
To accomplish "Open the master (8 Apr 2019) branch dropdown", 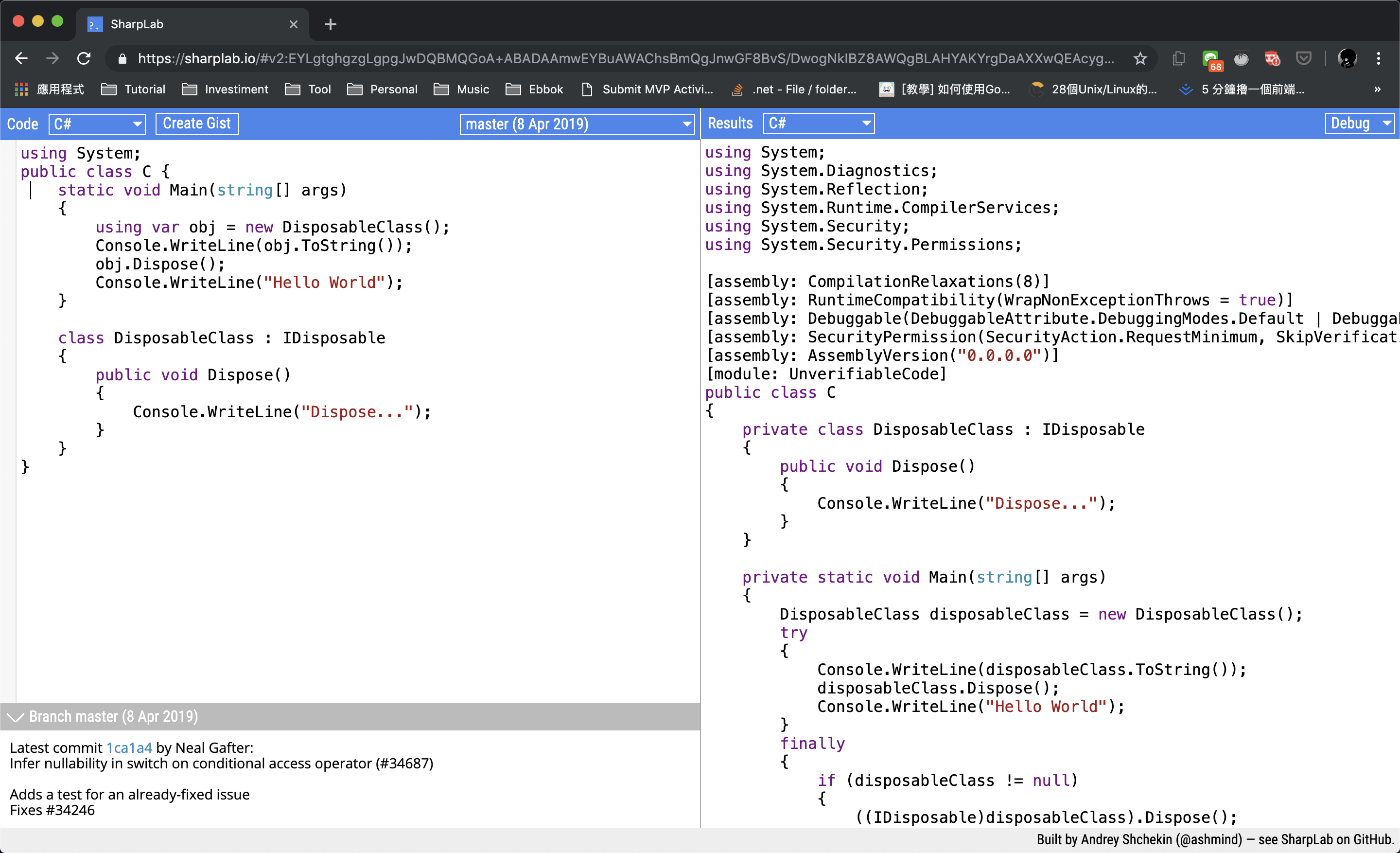I will point(577,124).
